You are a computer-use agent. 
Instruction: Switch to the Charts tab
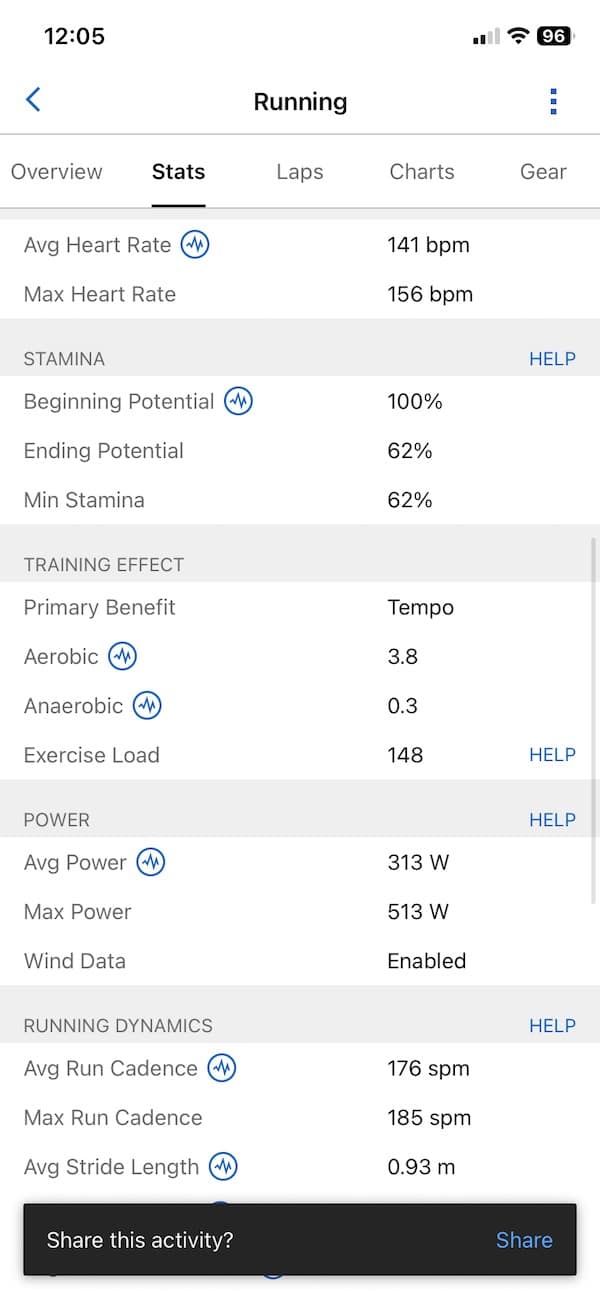pyautogui.click(x=422, y=172)
